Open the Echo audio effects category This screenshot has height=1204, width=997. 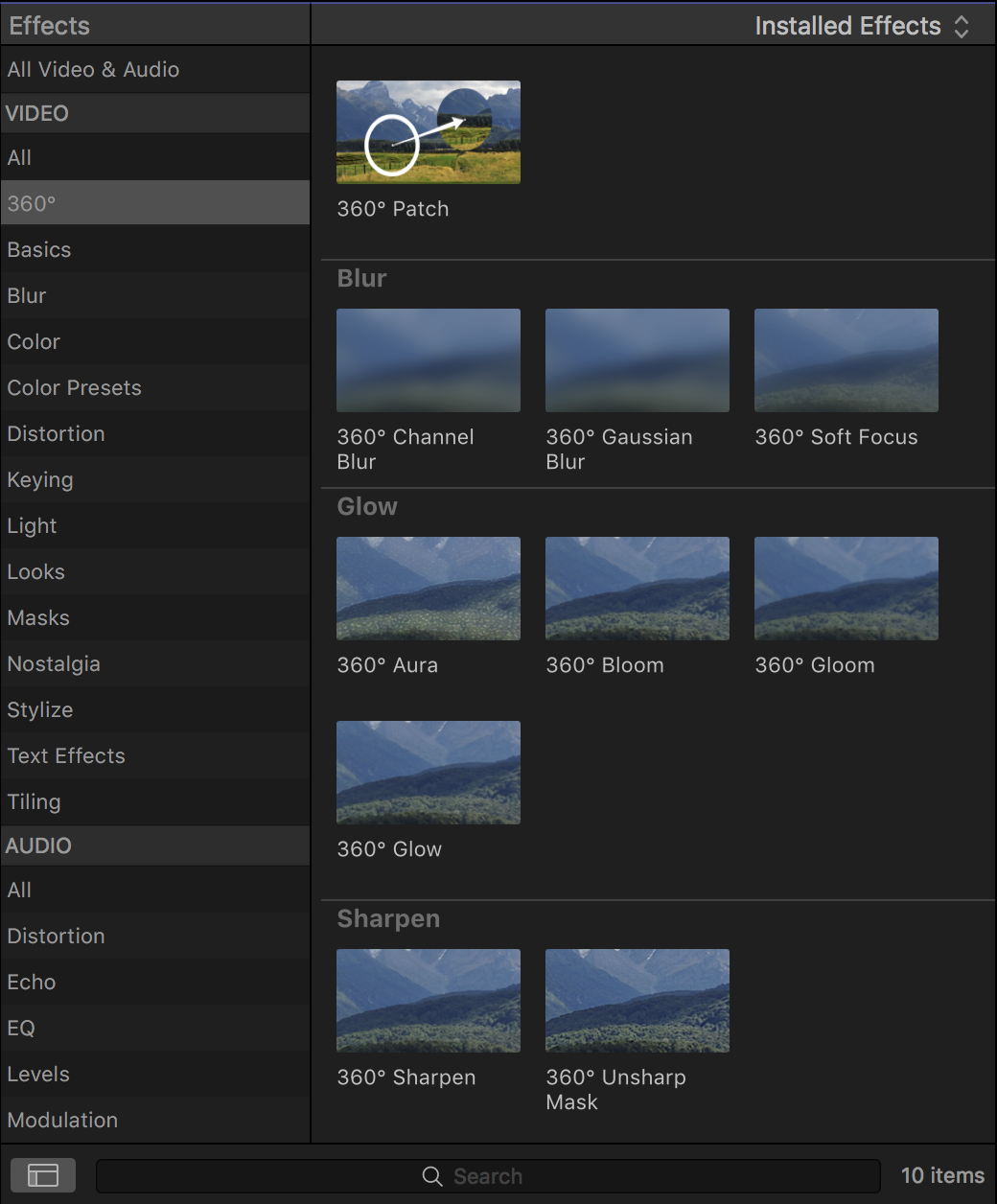point(155,982)
